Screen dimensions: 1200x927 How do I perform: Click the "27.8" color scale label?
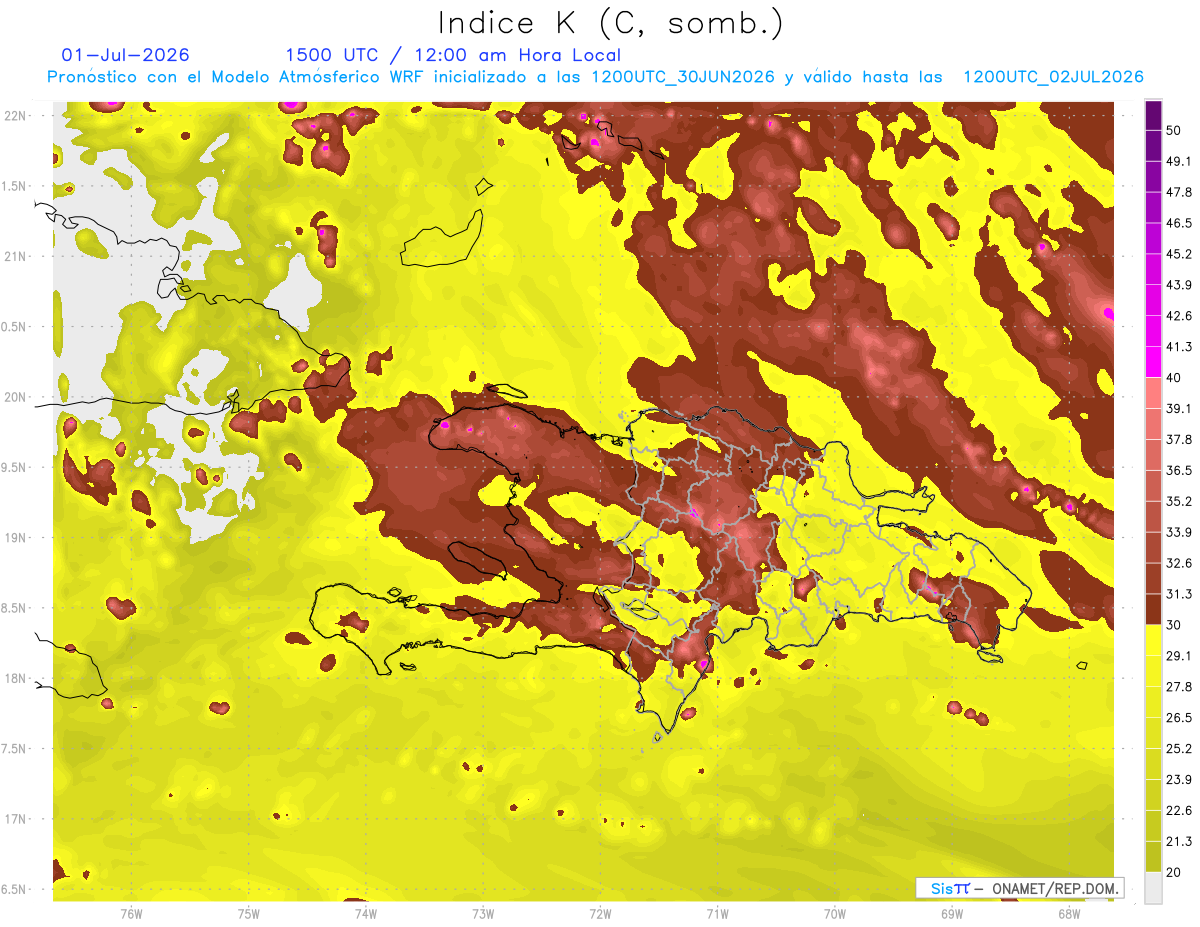1180,686
